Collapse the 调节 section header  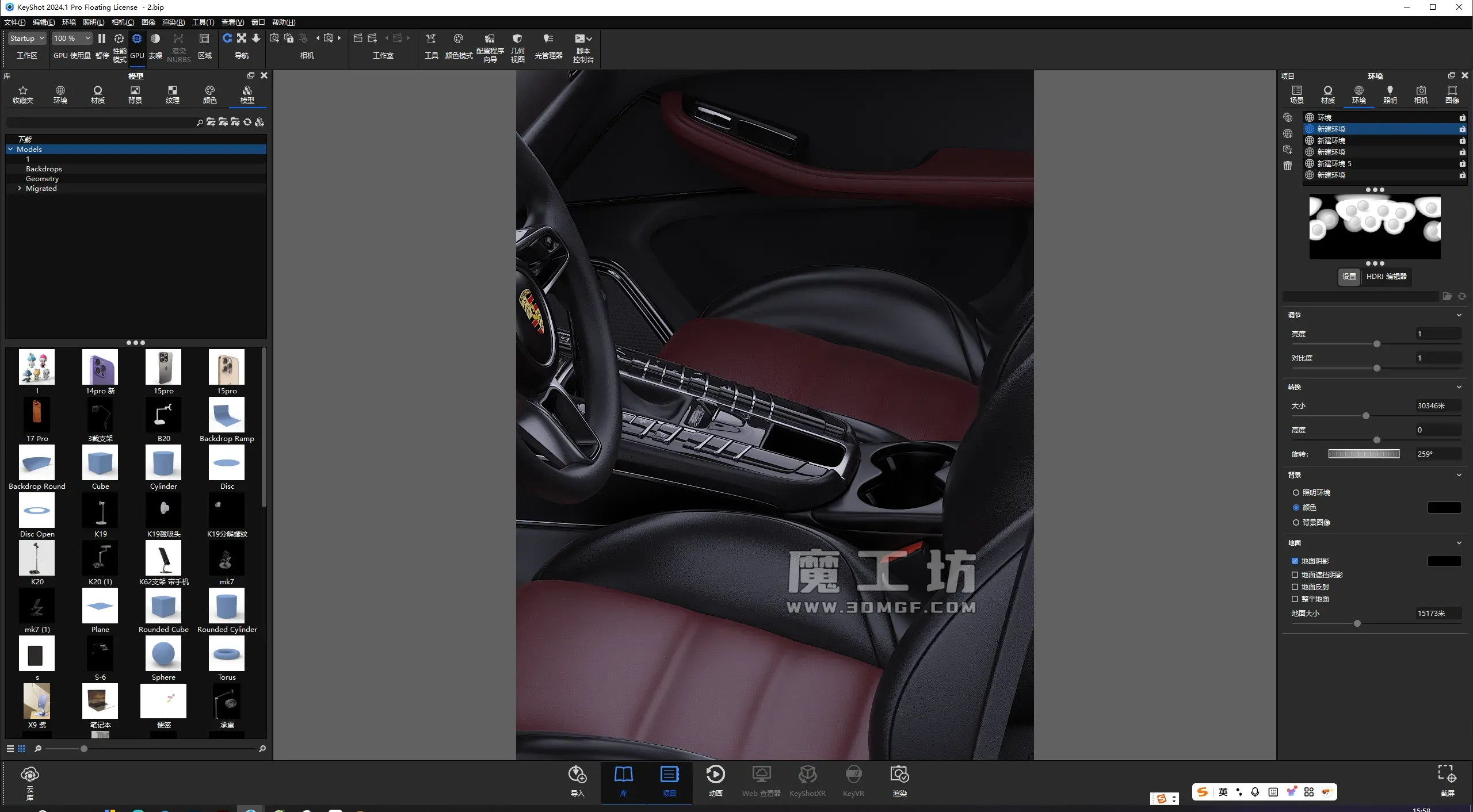pos(1459,315)
